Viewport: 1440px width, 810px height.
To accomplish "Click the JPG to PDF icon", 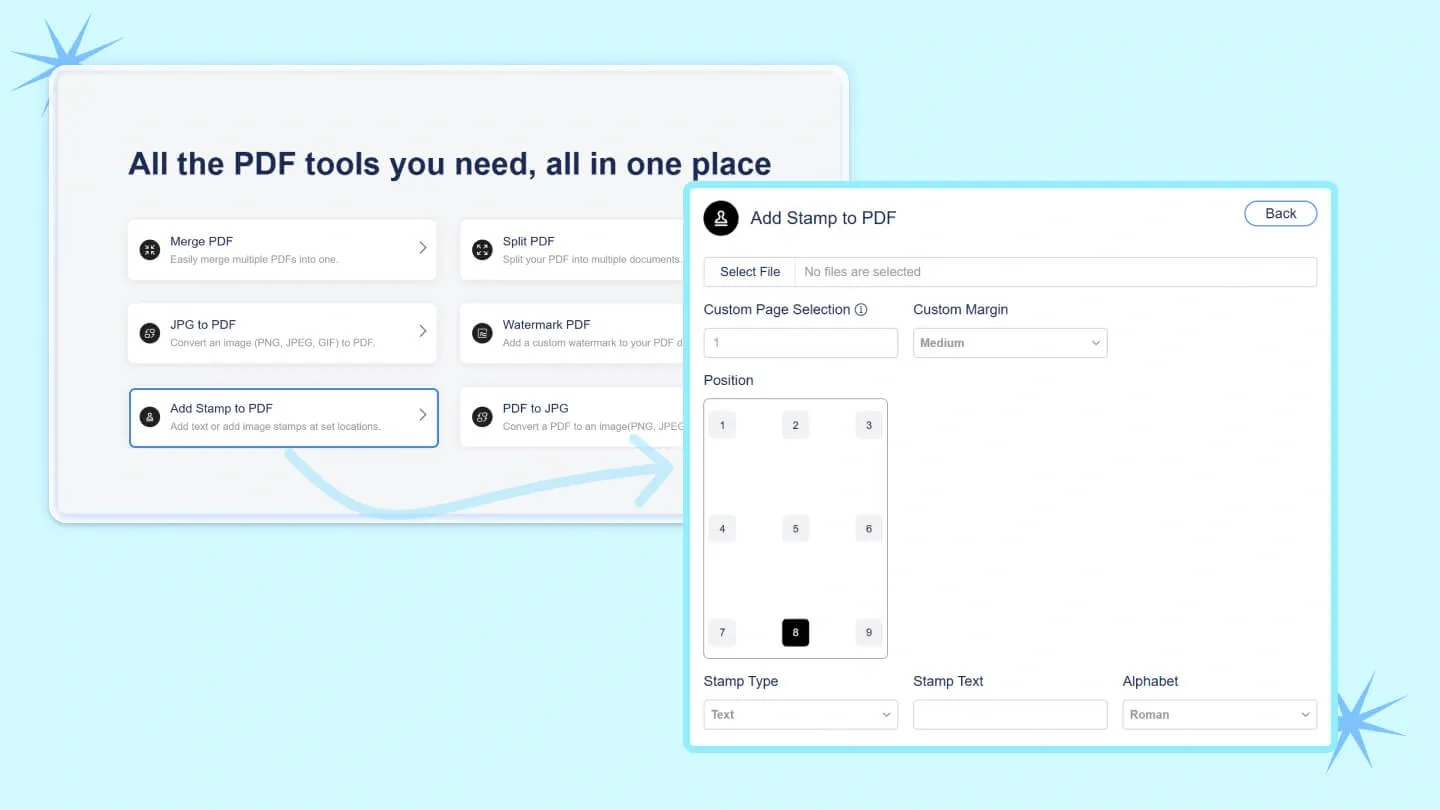I will (150, 333).
